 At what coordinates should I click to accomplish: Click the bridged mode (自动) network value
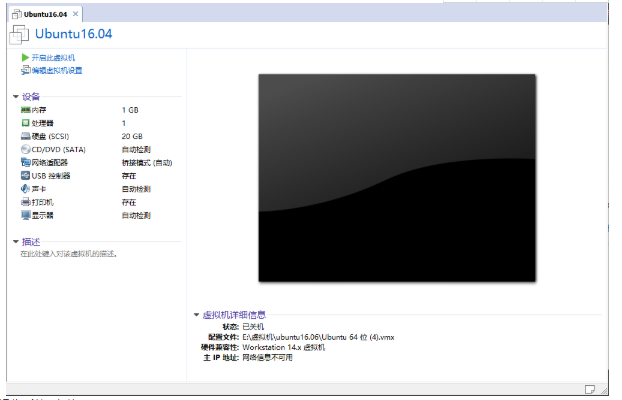(146, 163)
